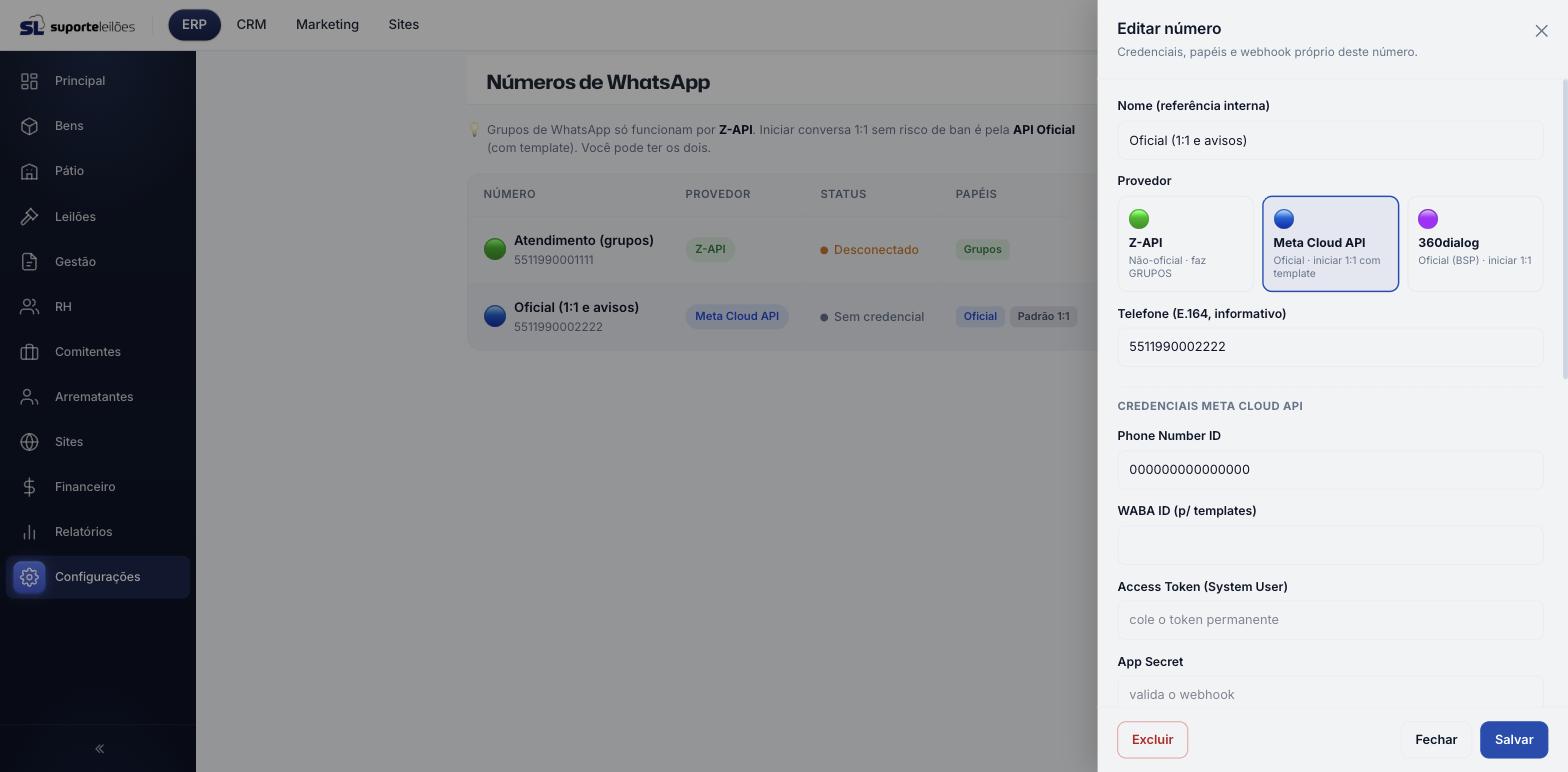The height and width of the screenshot is (772, 1568).
Task: Close the Editar número panel
Action: (x=1541, y=31)
